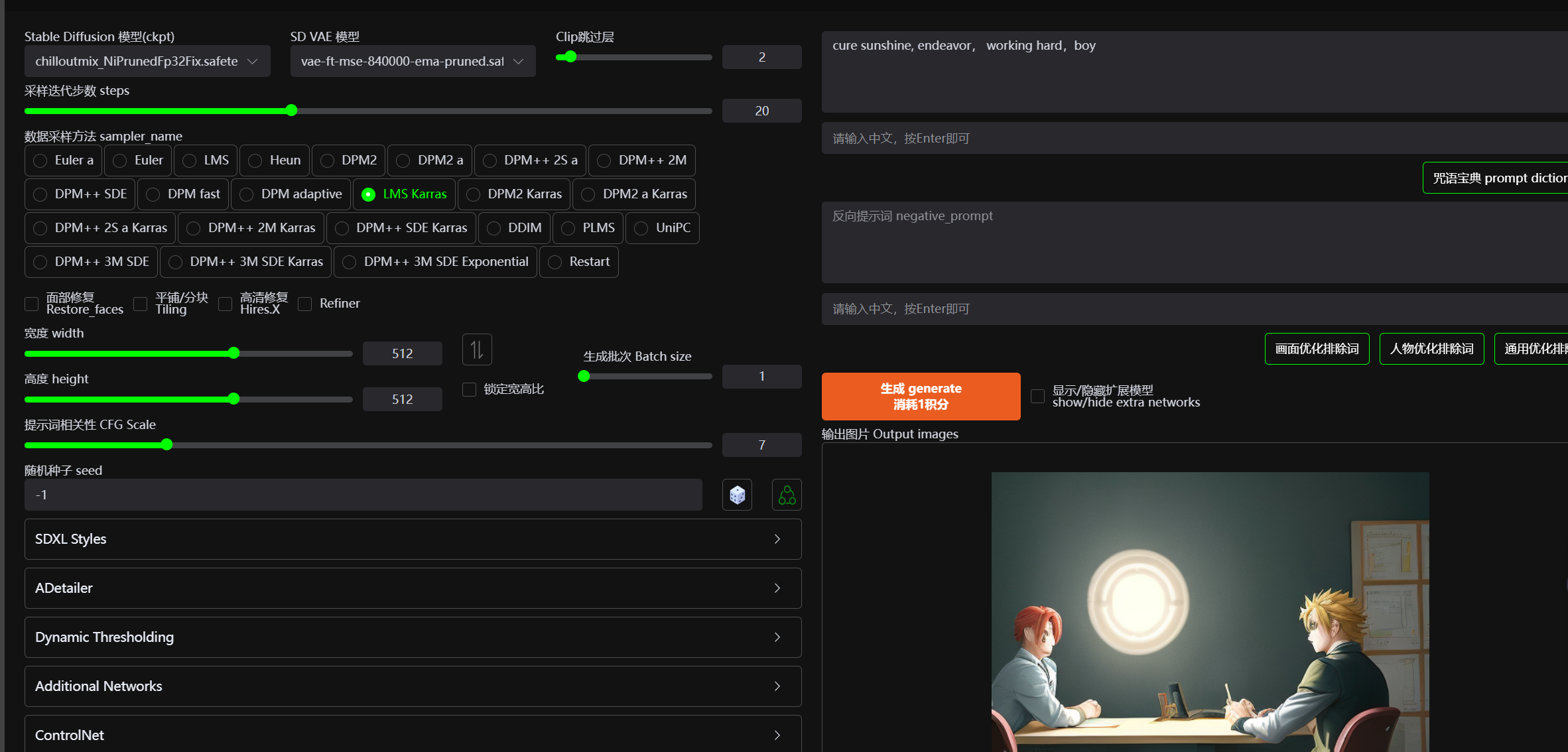Expand the Additional Networks section
1568x752 pixels.
pyautogui.click(x=413, y=686)
